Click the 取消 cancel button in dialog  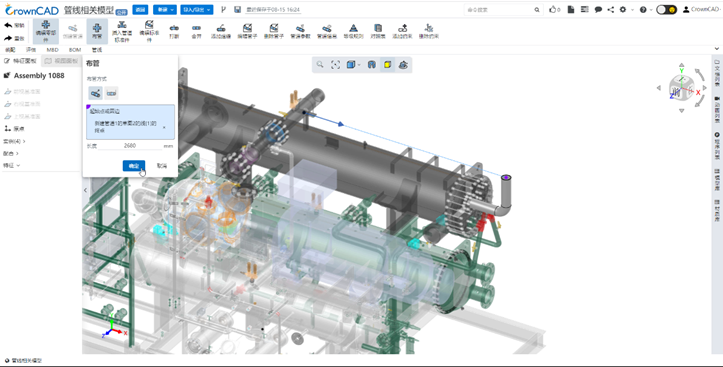162,166
